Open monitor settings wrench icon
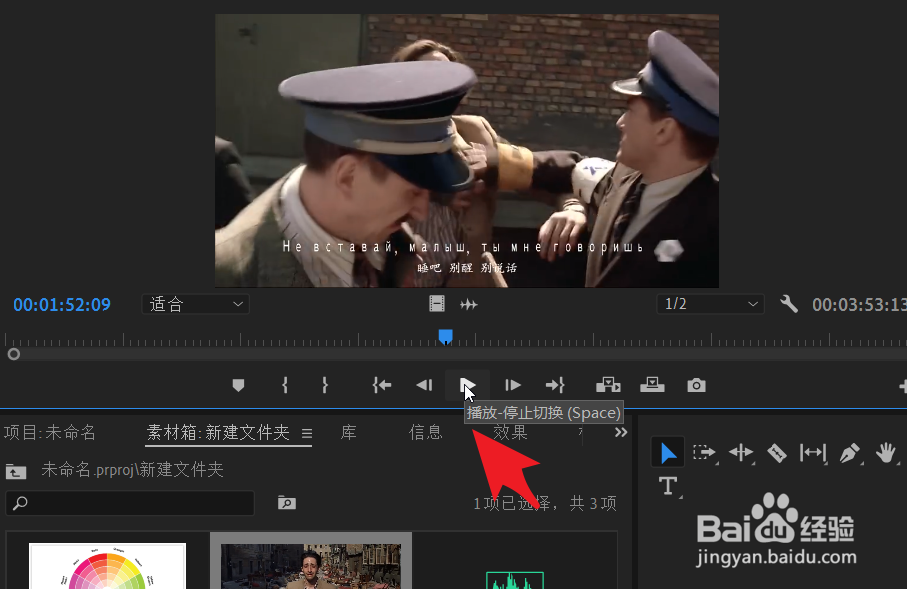907x589 pixels. point(788,304)
